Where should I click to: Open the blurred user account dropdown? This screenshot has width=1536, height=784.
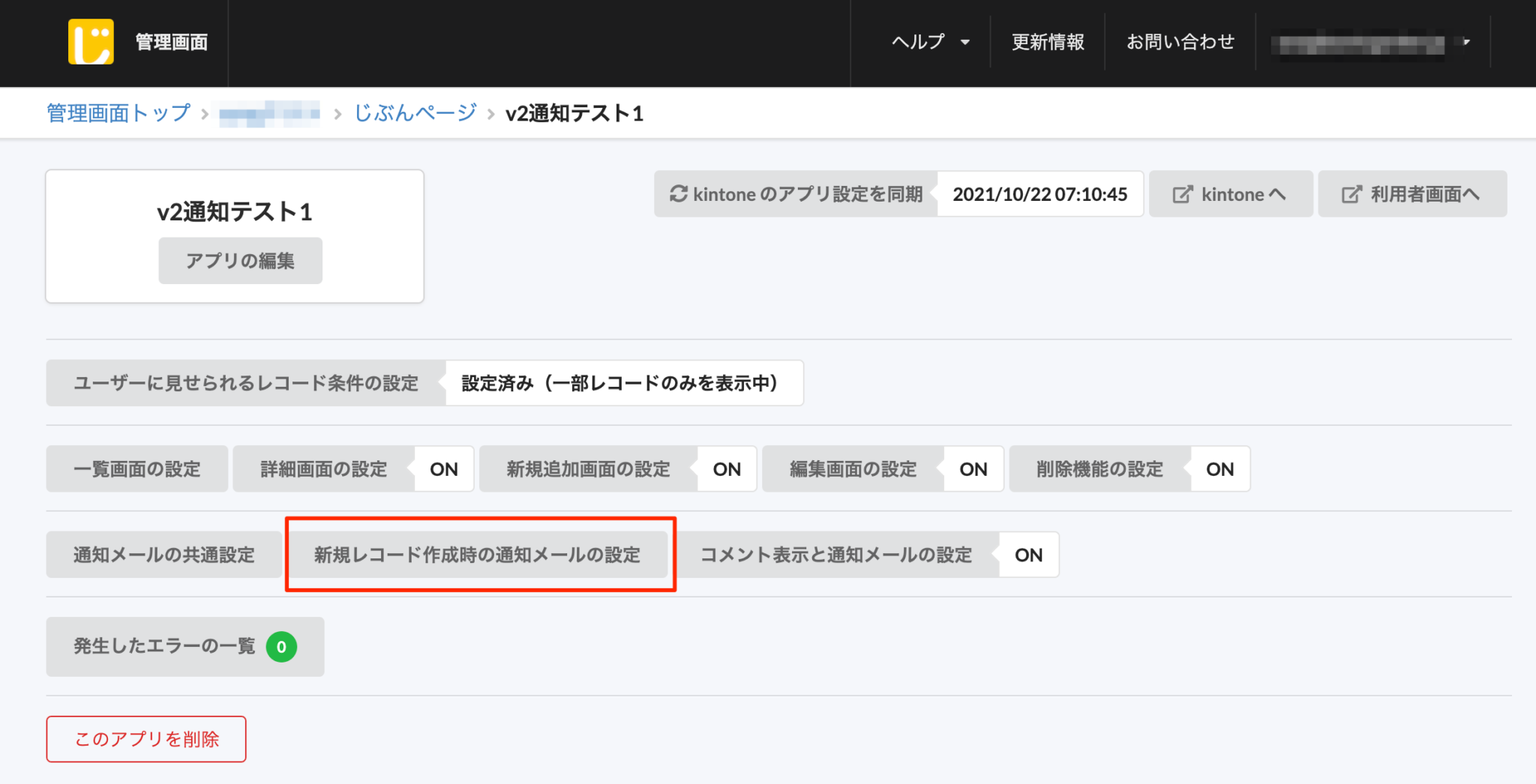coord(1372,43)
